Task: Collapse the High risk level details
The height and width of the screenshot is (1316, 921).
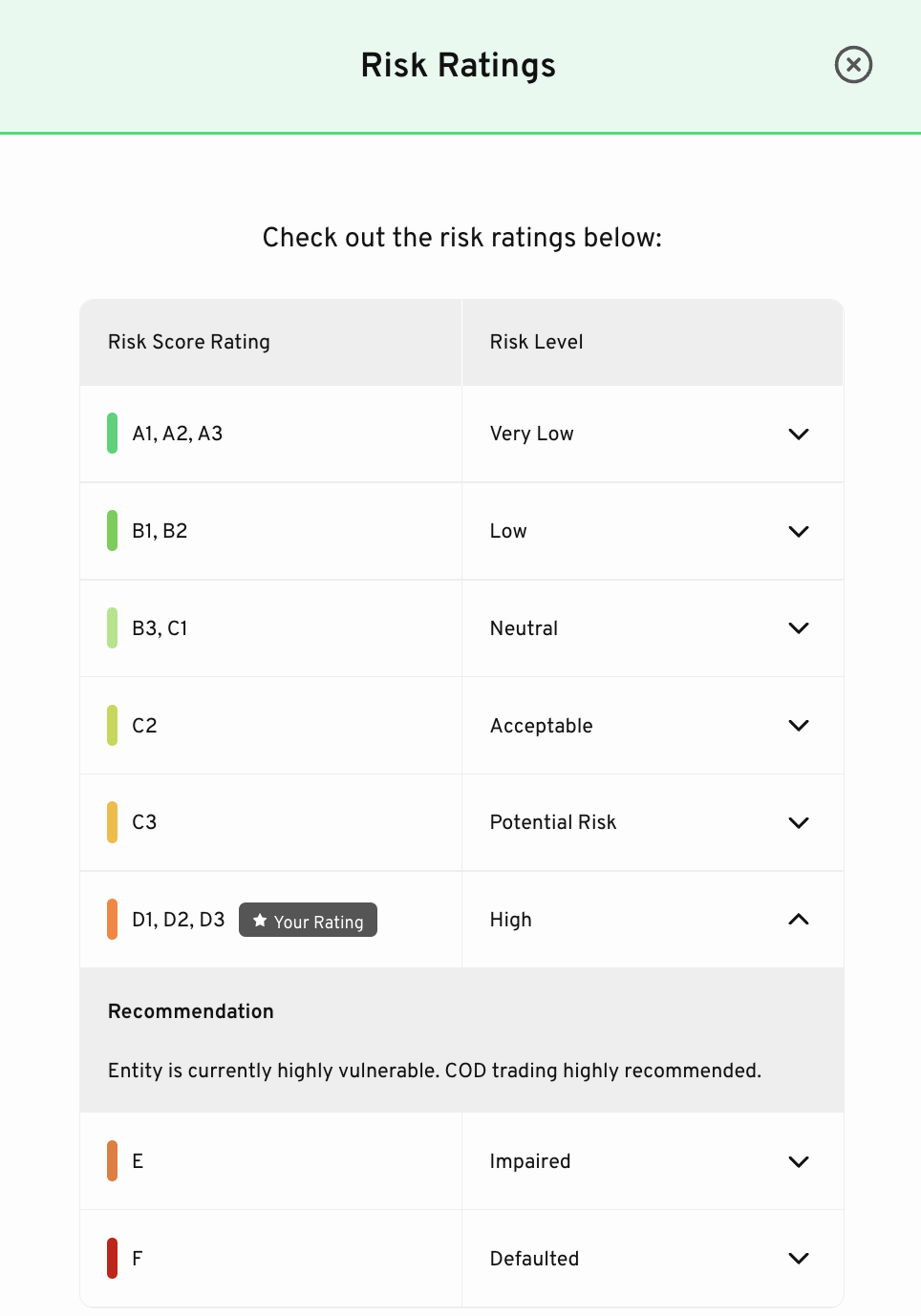Action: tap(799, 920)
